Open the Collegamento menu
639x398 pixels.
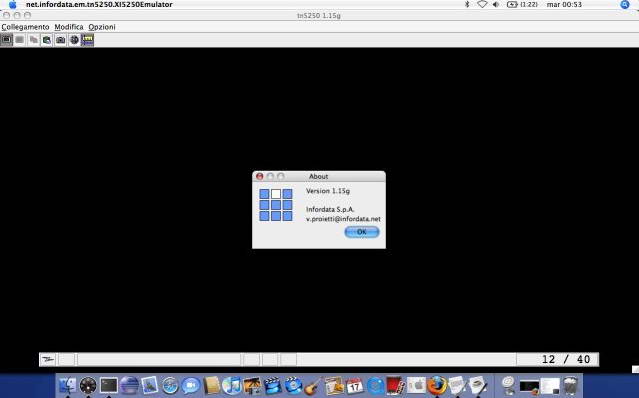(x=25, y=27)
